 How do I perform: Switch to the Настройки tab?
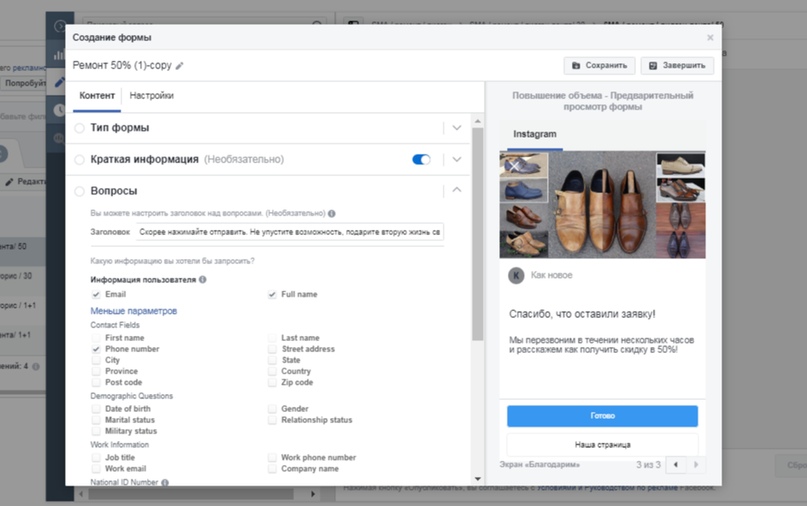click(x=151, y=96)
